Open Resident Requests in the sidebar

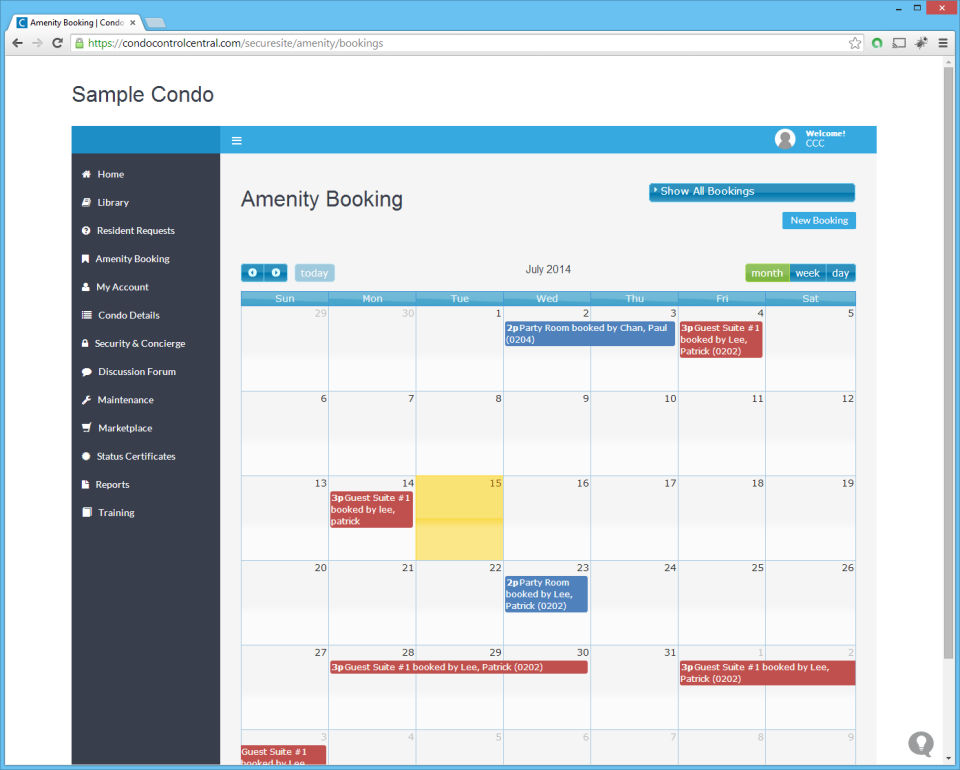click(x=135, y=231)
